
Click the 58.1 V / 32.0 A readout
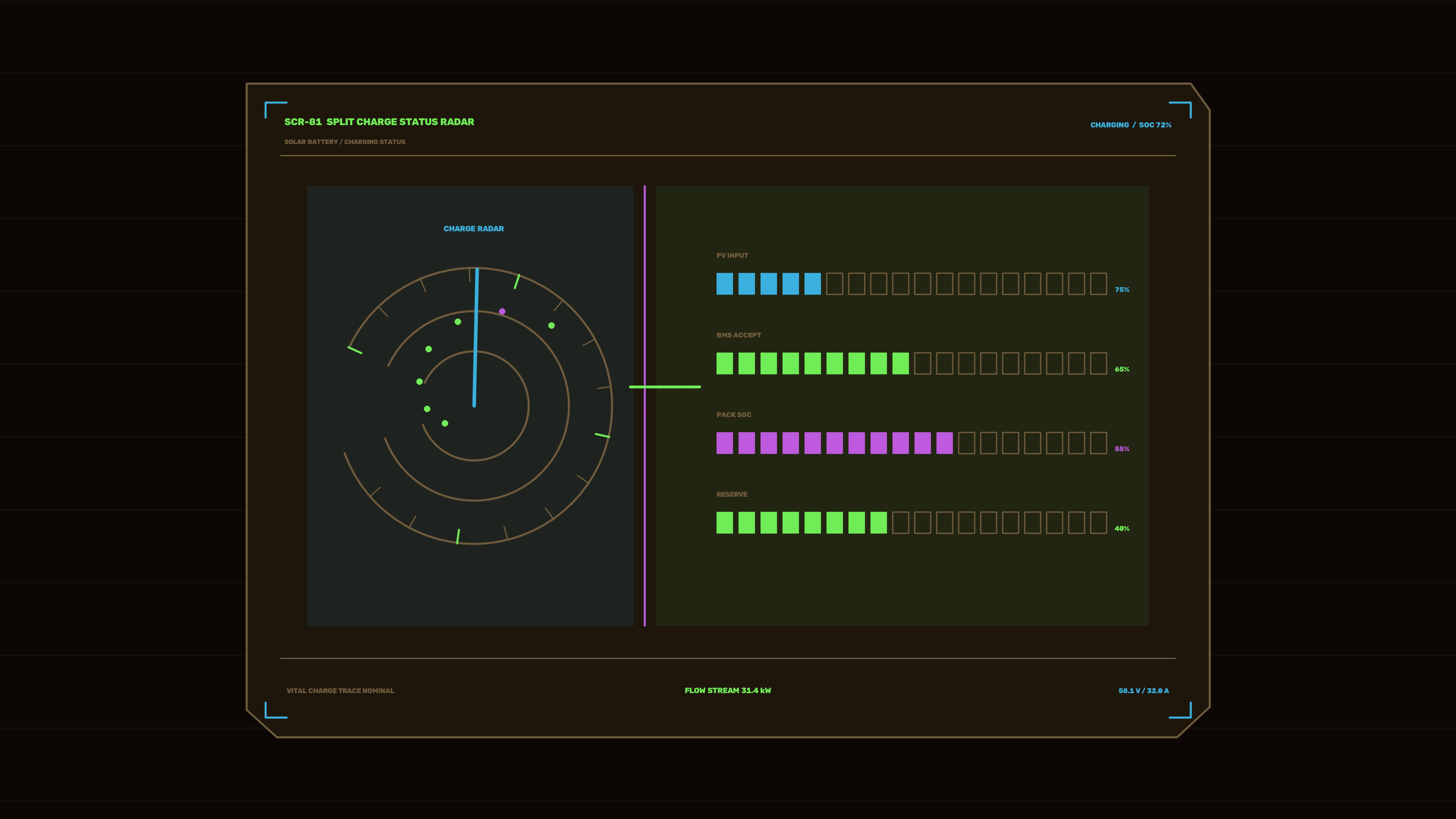point(1144,691)
